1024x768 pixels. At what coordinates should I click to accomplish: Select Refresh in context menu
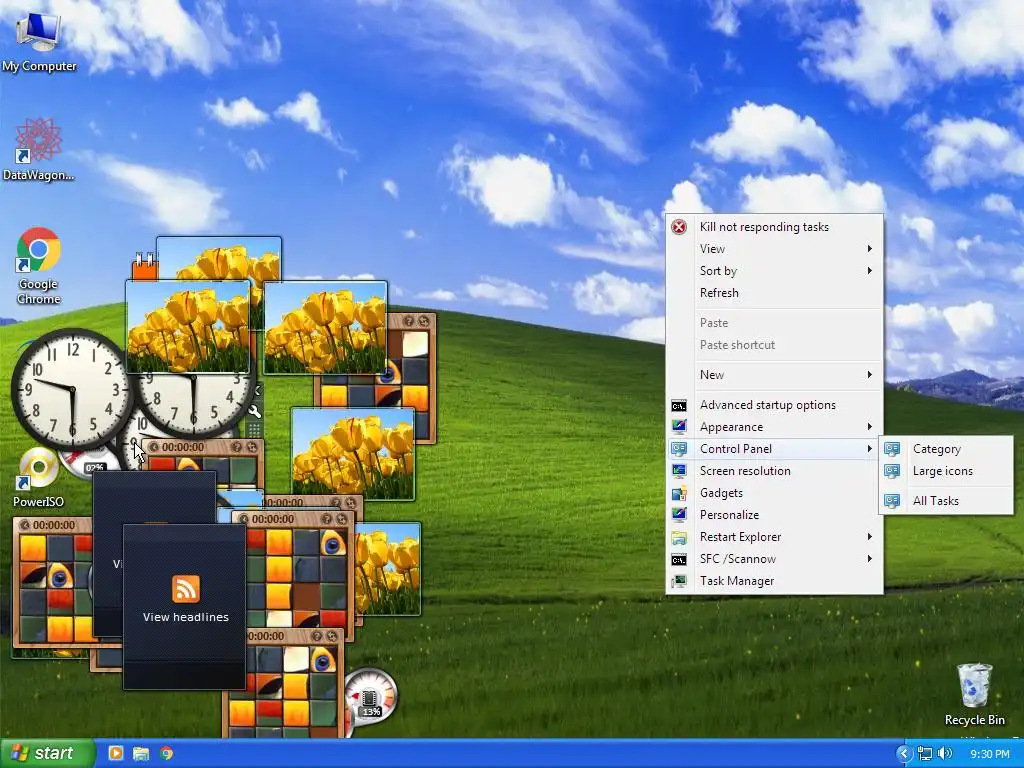pos(775,293)
